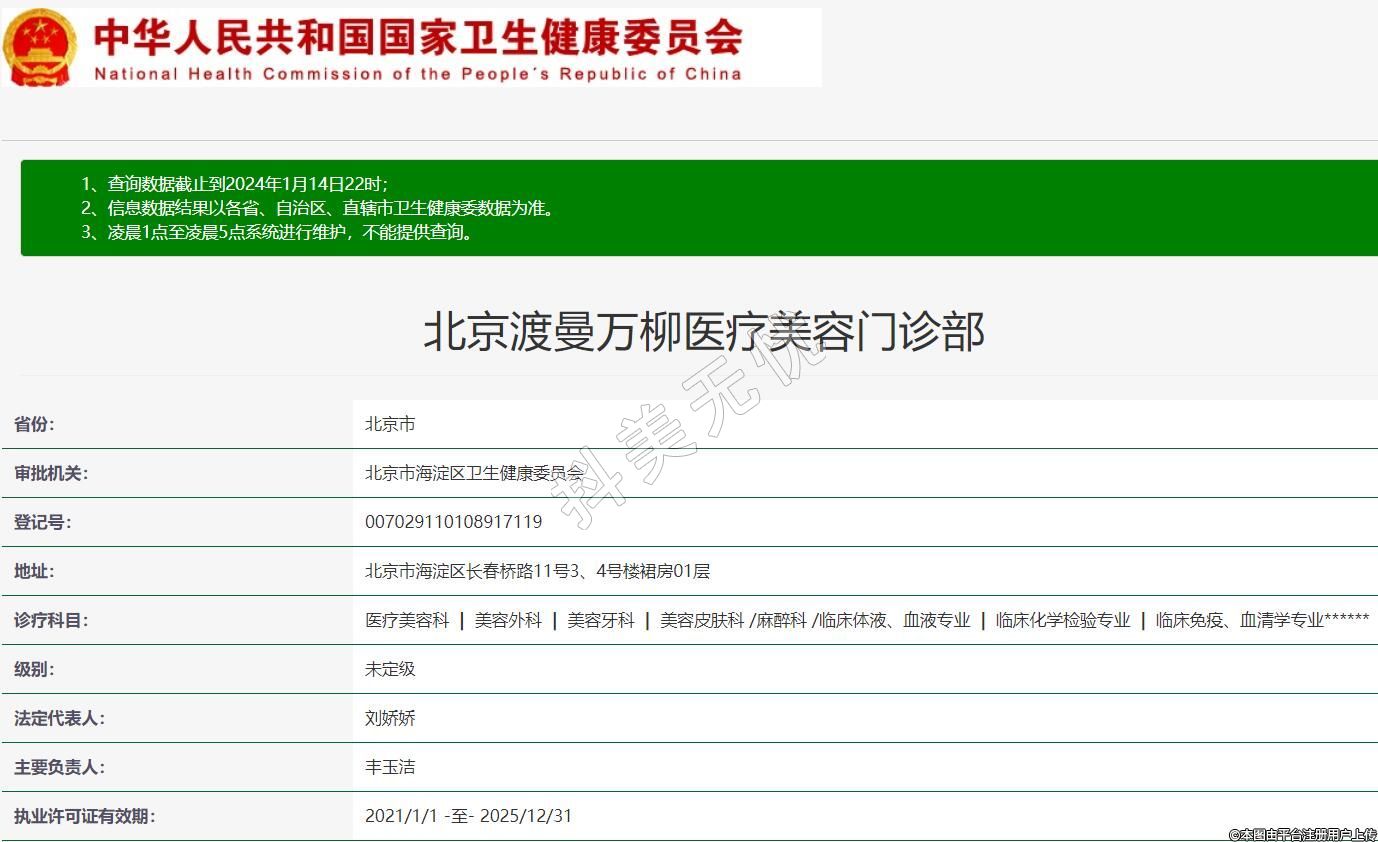Click the license validity dates 2021/1/1 to 2025/12/31

[x=468, y=816]
